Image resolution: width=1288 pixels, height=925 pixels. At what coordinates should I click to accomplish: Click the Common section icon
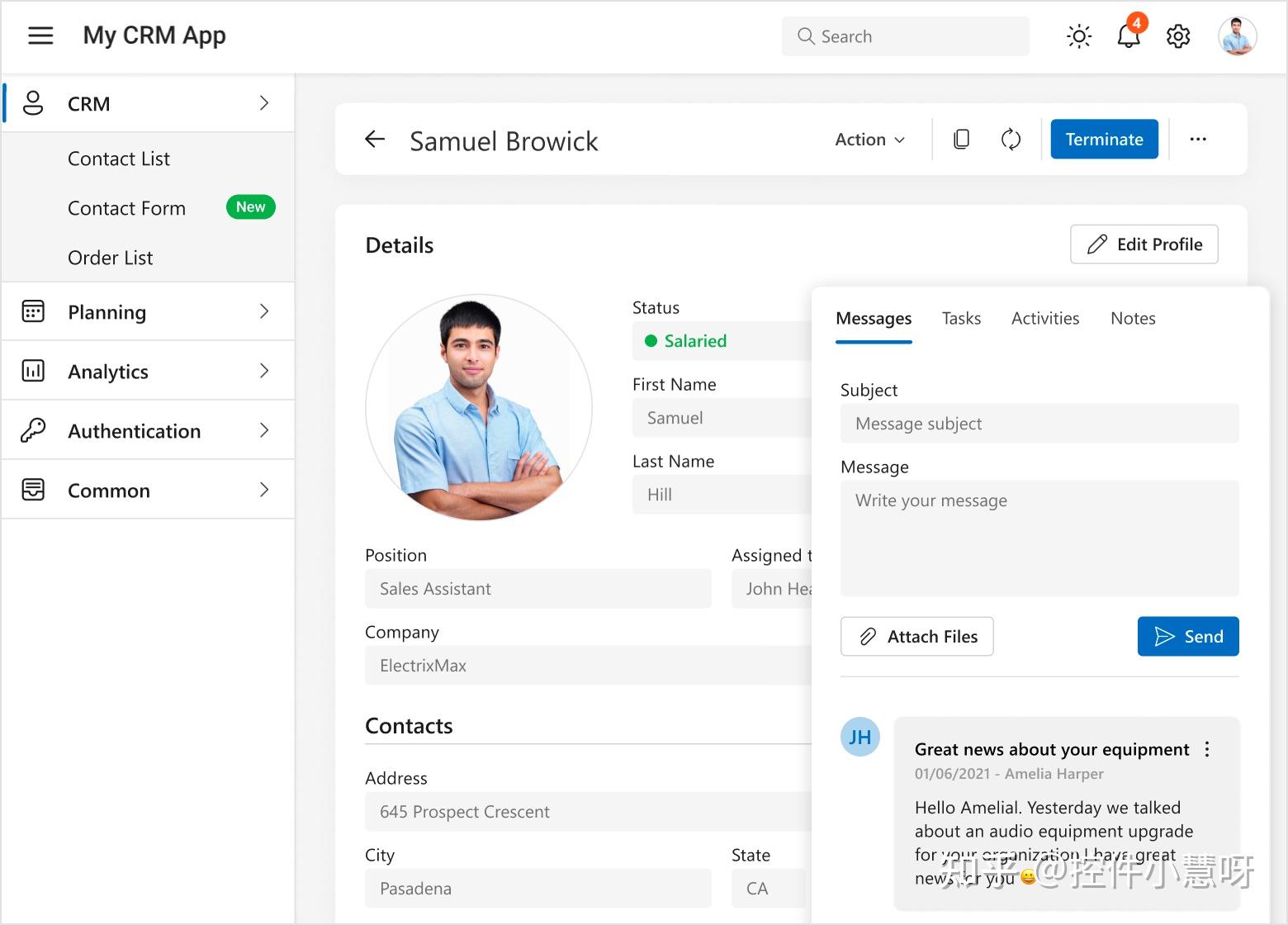pos(33,490)
